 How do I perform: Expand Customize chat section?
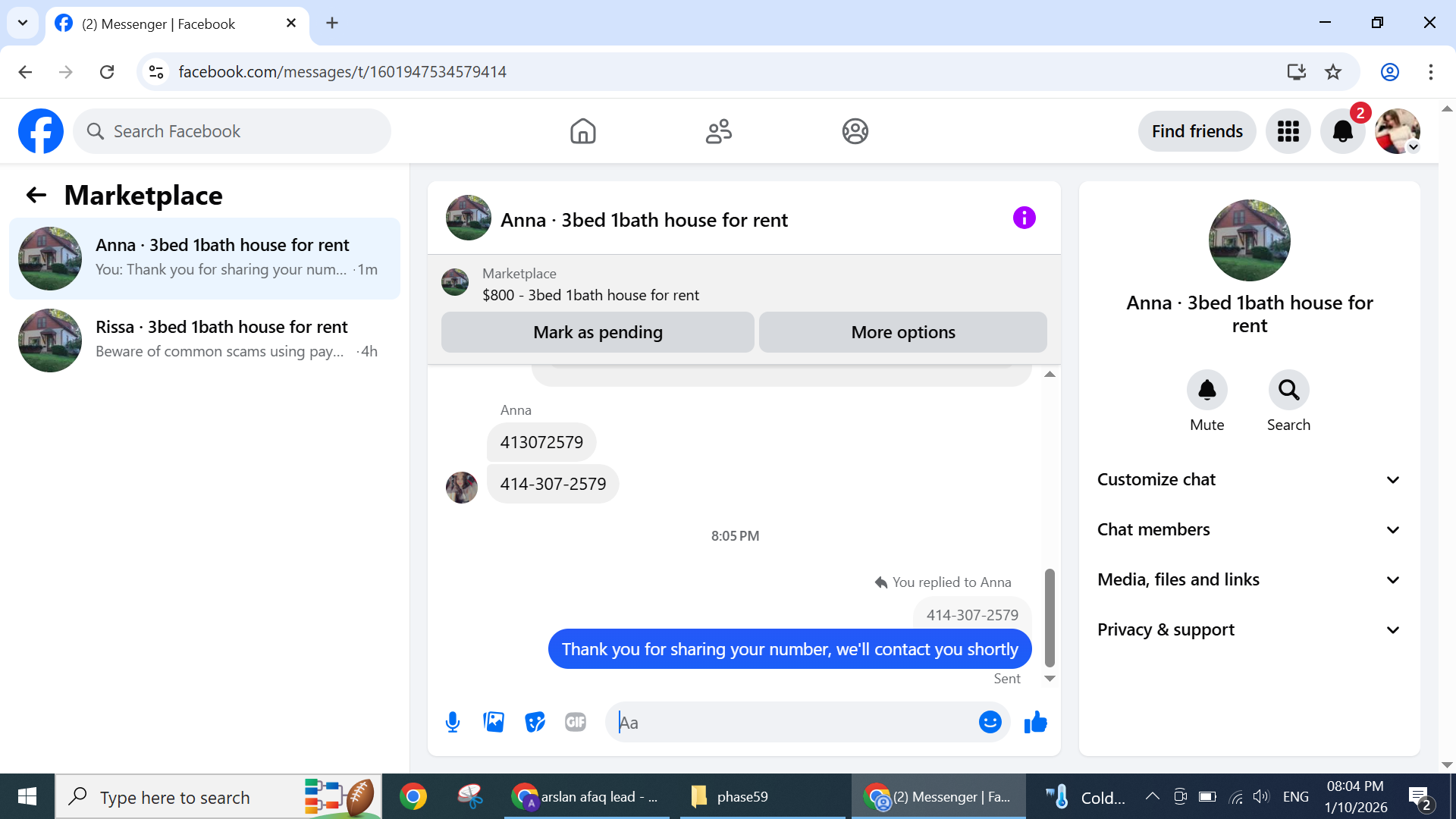point(1249,479)
